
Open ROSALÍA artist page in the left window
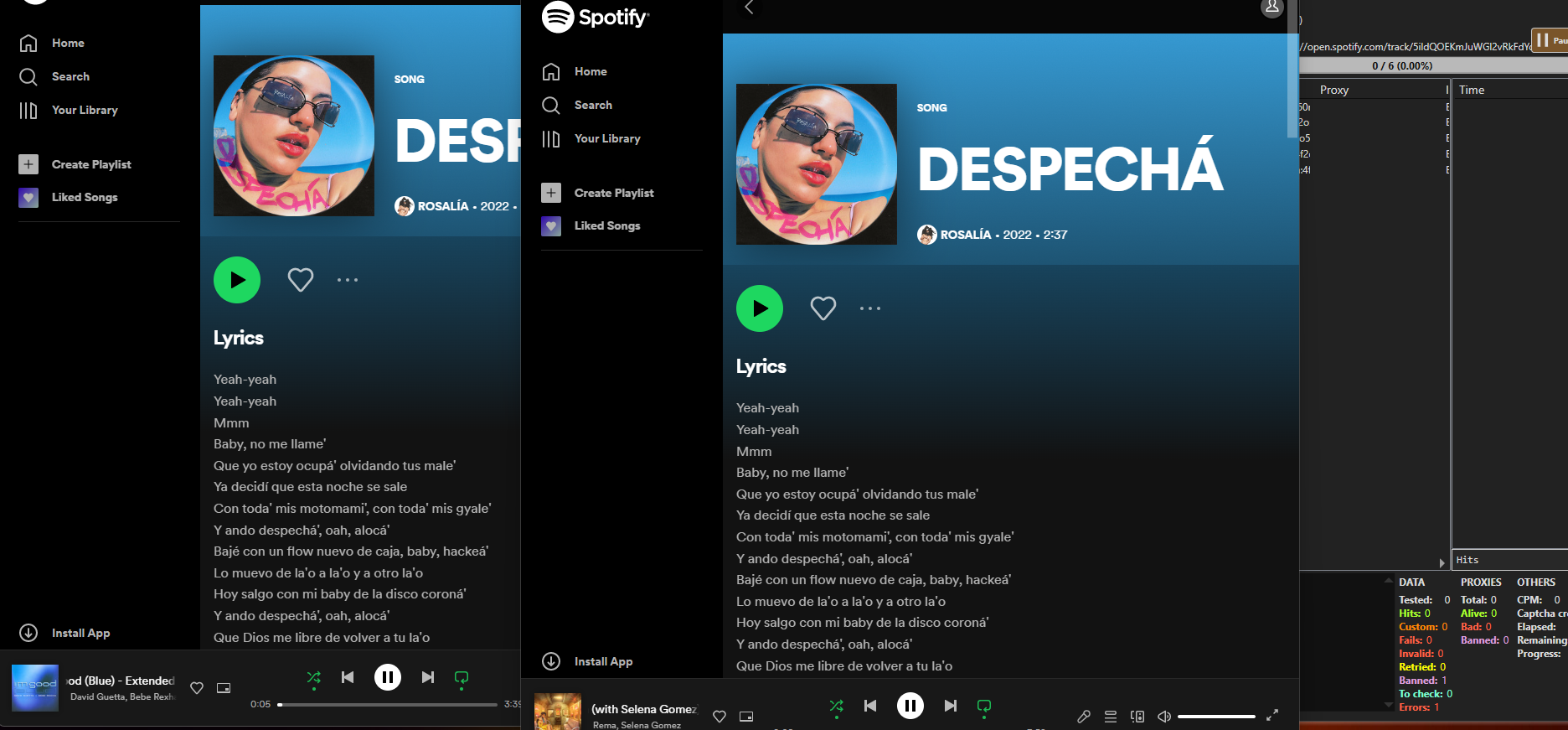tap(443, 206)
